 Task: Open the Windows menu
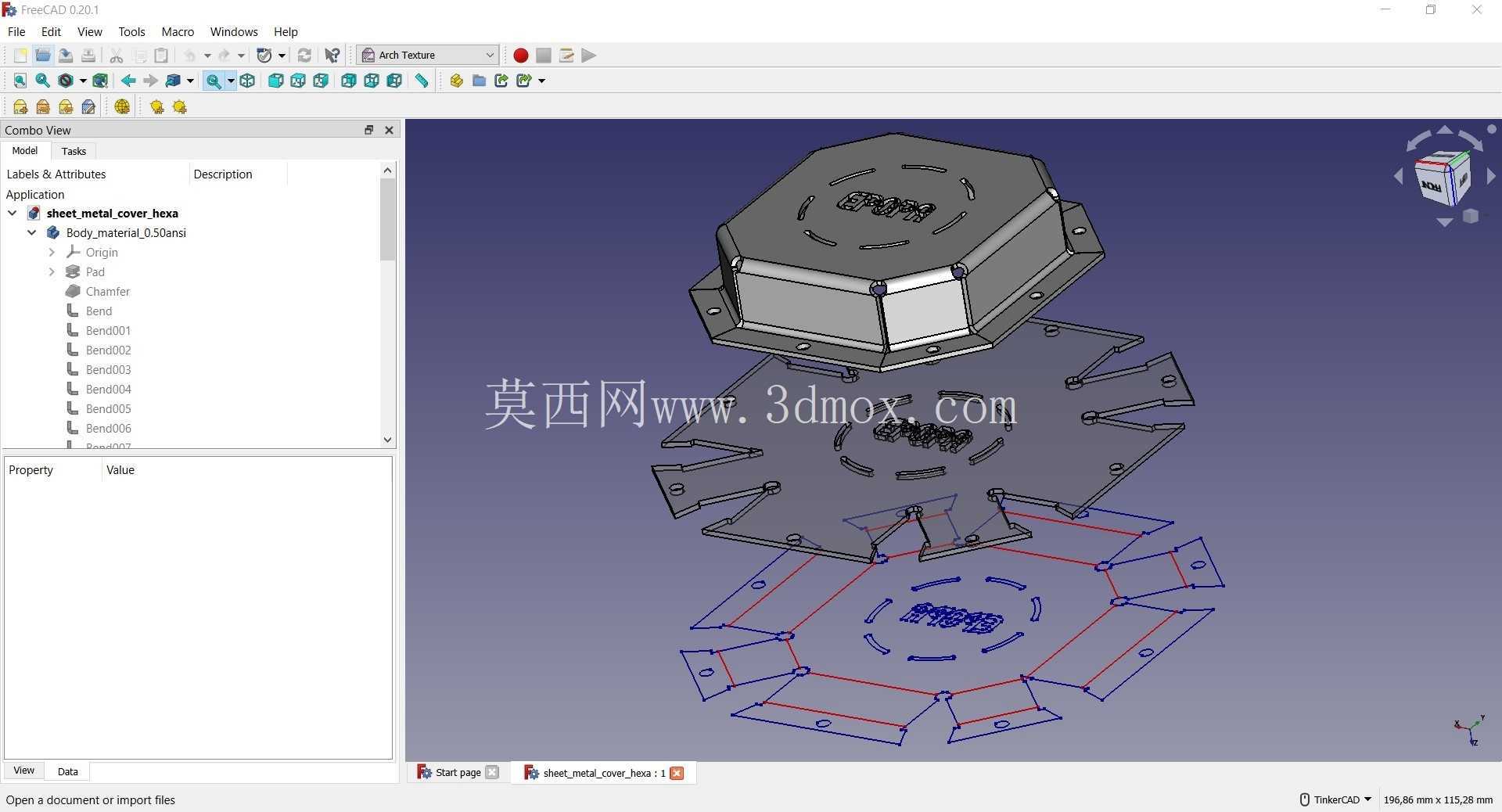click(x=234, y=31)
